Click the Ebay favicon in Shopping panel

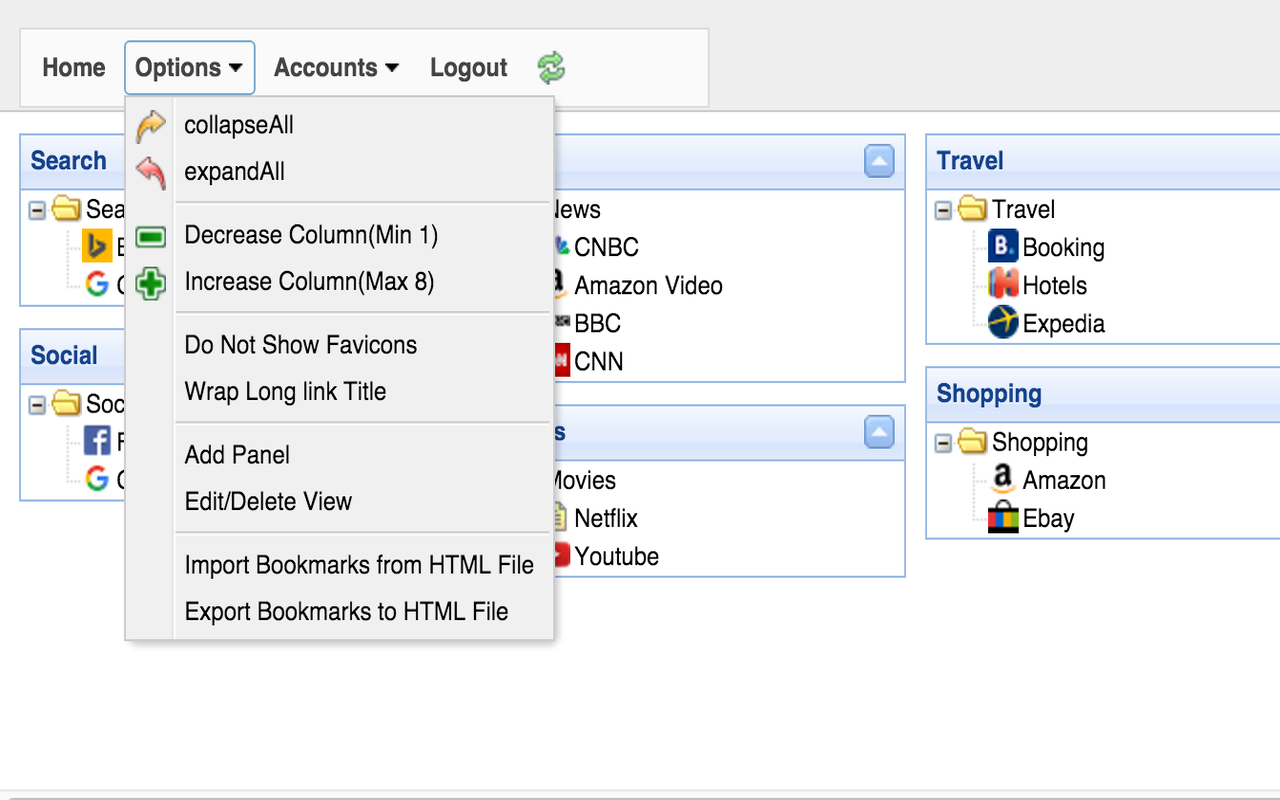tap(1002, 518)
